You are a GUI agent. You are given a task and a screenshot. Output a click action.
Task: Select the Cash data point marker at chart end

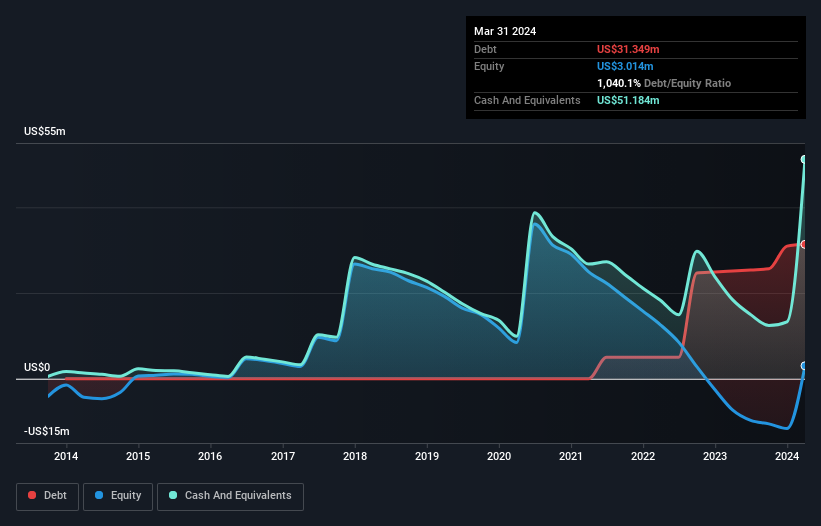tap(804, 159)
